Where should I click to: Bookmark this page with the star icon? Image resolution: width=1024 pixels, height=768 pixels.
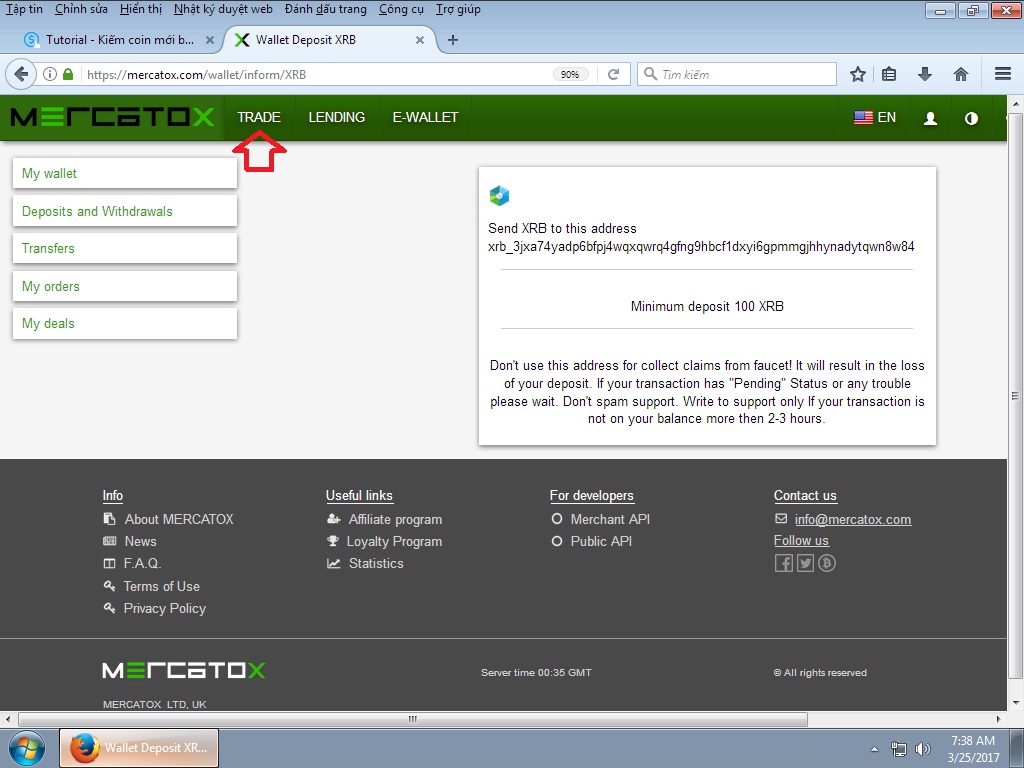point(858,74)
